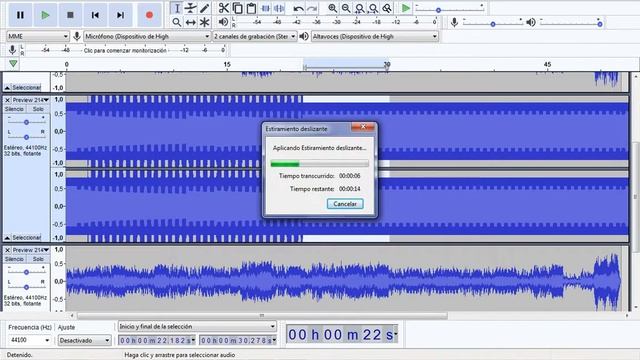640x360 pixels.
Task: Click the green Play-at-speed button
Action: (405, 8)
